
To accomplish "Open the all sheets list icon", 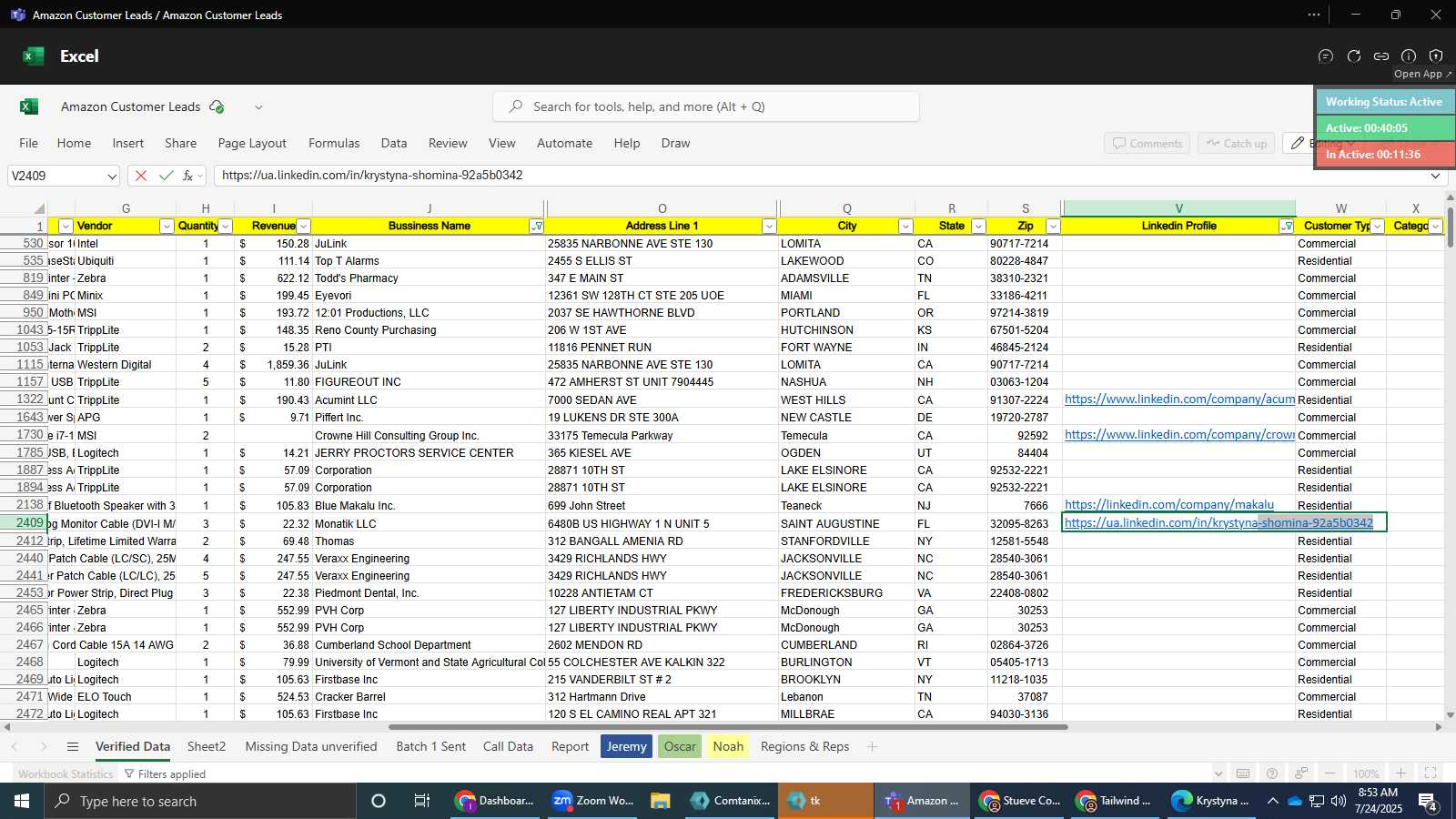I will (x=73, y=747).
